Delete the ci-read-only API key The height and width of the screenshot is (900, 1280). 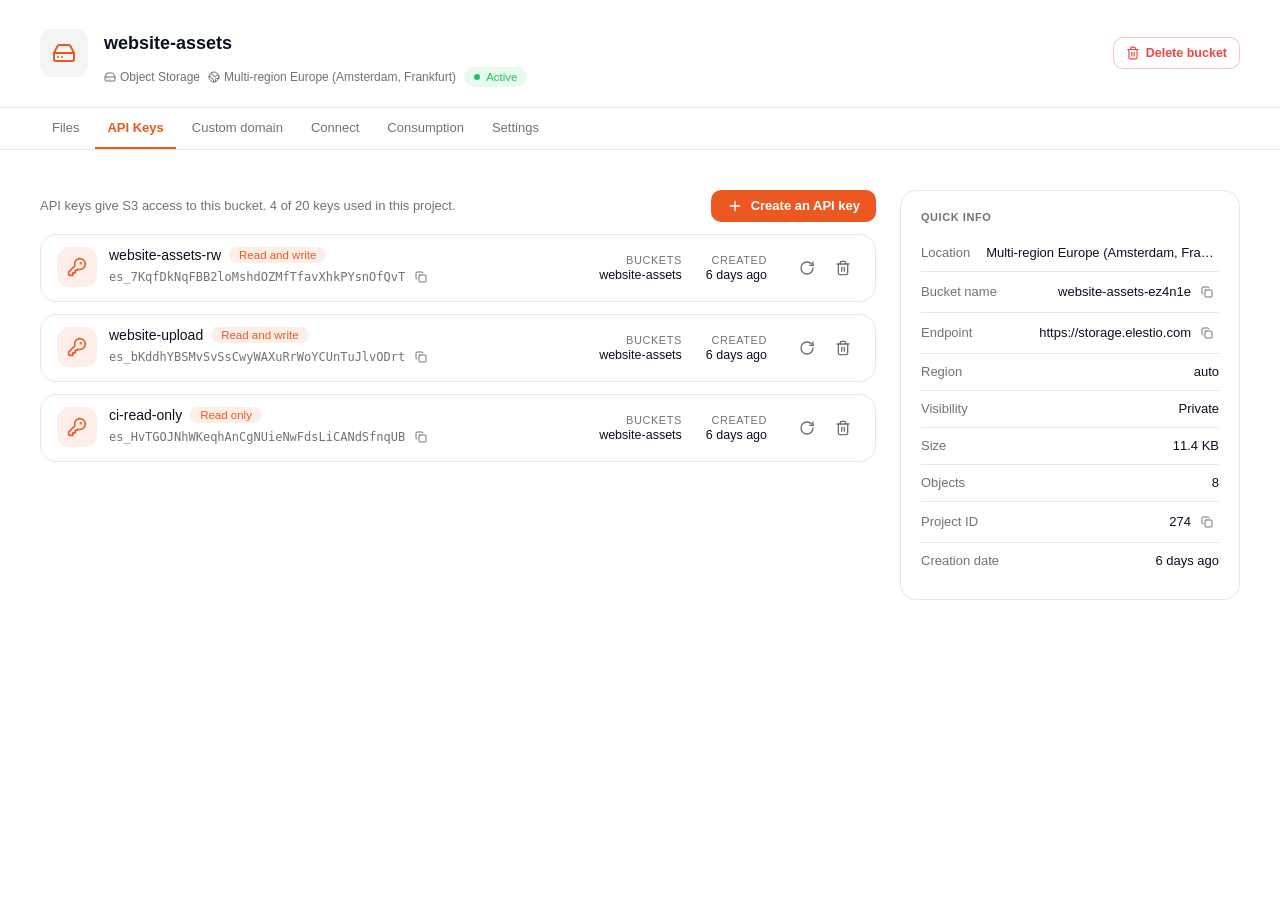point(843,428)
